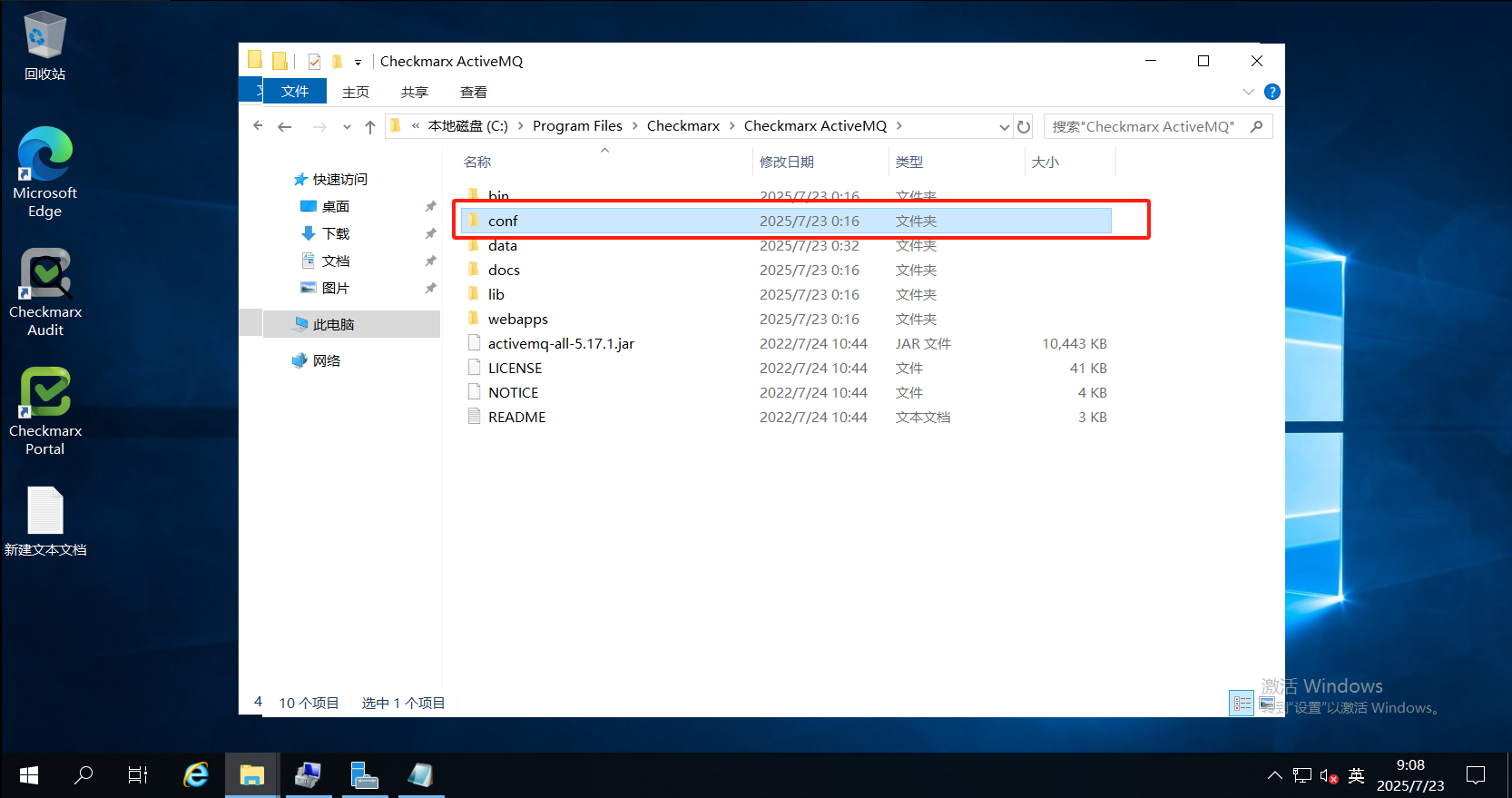Image resolution: width=1512 pixels, height=798 pixels.
Task: Expand the chevron after Checkmarx ActiveMQ in the path
Action: tap(899, 126)
